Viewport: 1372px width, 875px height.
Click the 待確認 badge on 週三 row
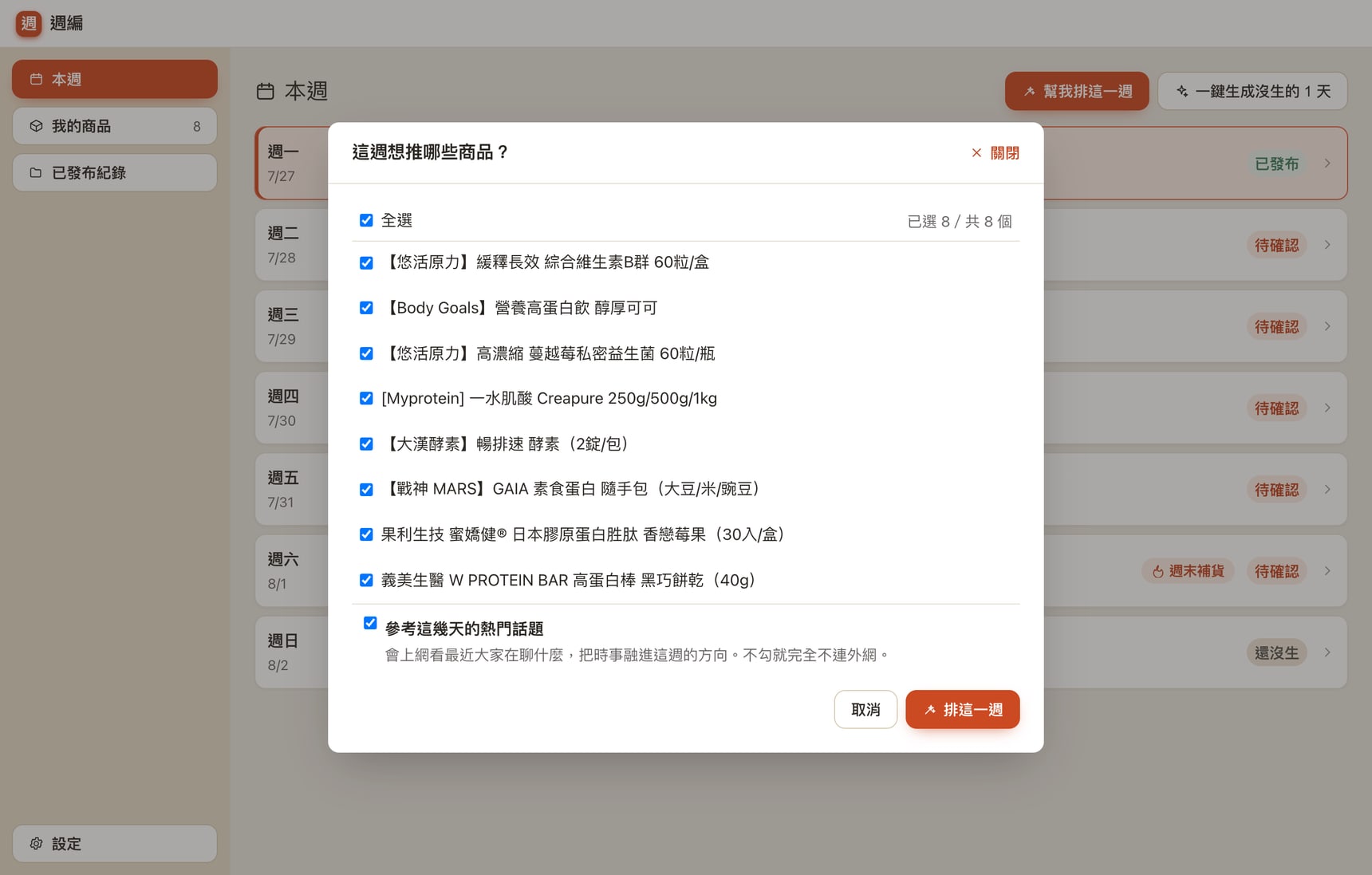[1276, 326]
